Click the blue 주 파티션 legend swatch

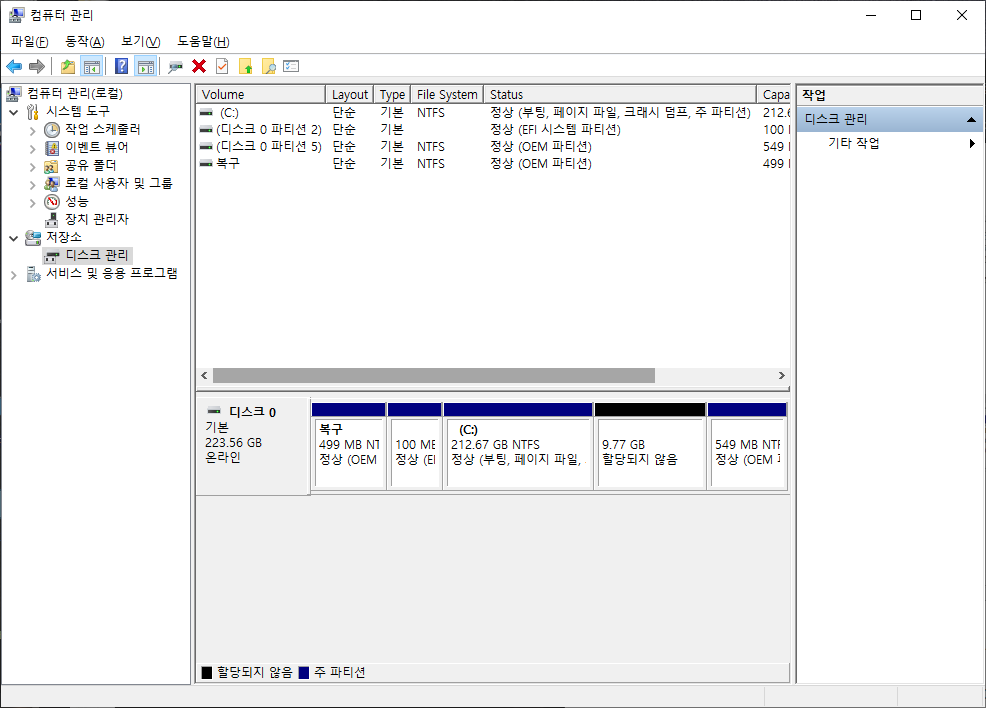[x=304, y=673]
